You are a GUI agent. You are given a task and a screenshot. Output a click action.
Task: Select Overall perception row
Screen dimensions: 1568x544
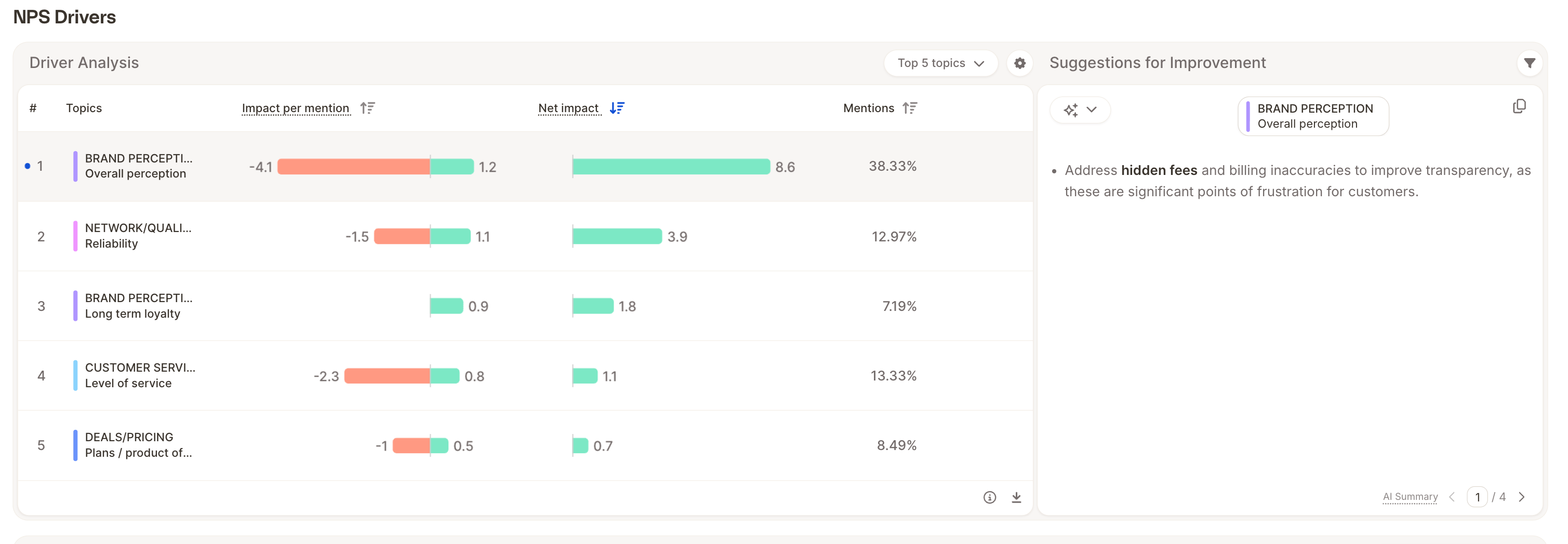click(525, 167)
